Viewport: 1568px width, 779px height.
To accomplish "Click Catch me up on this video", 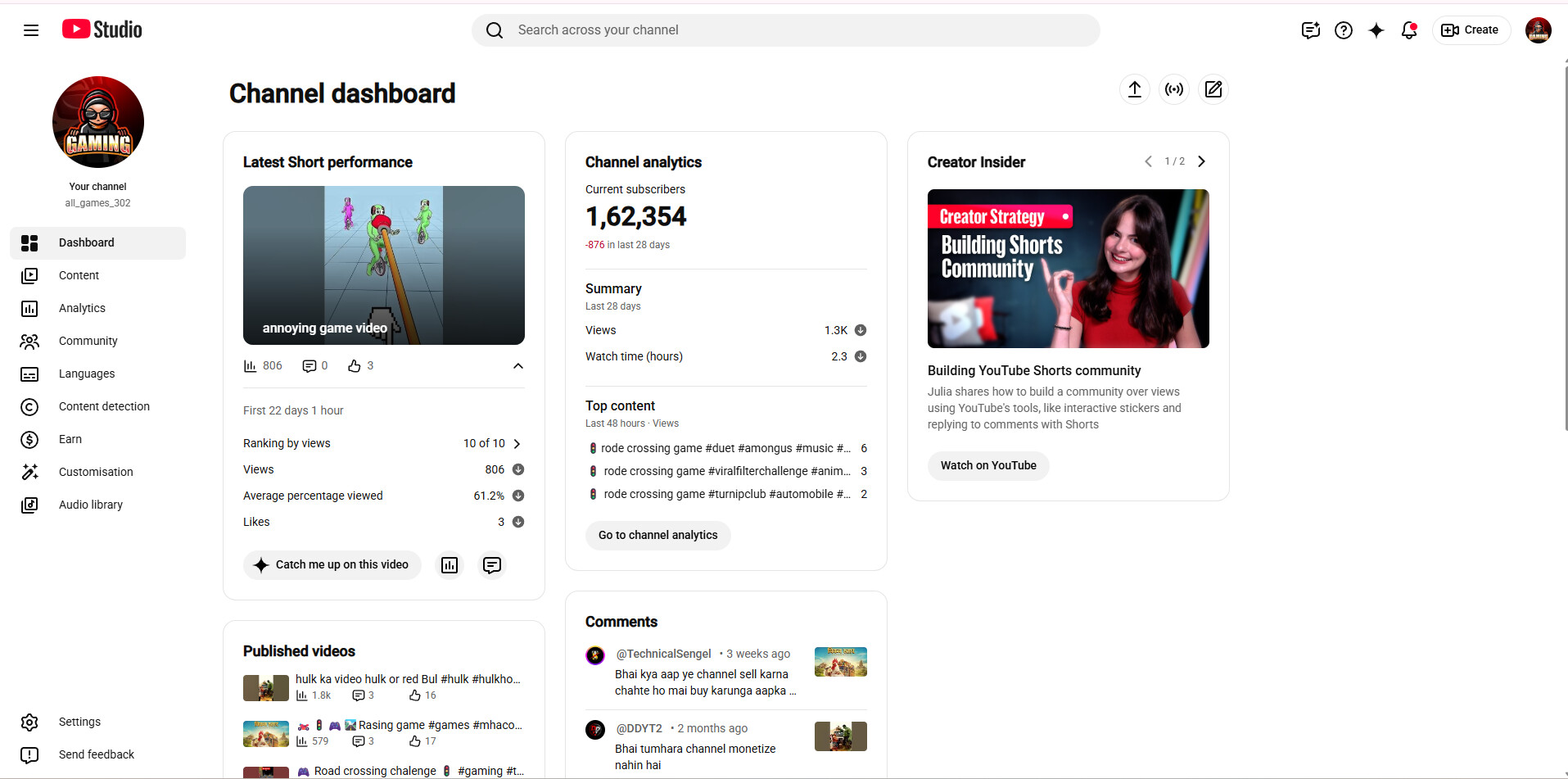I will coord(332,565).
